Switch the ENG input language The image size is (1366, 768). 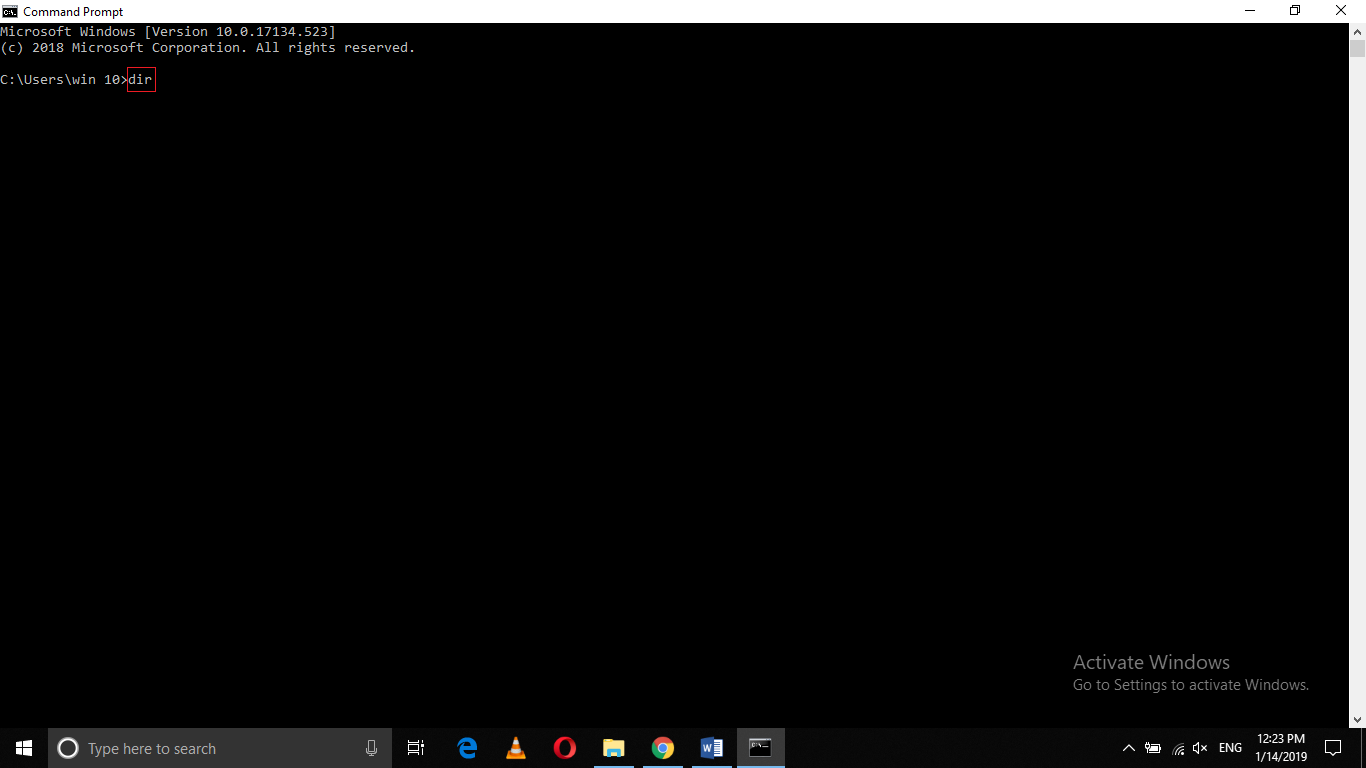[1229, 747]
